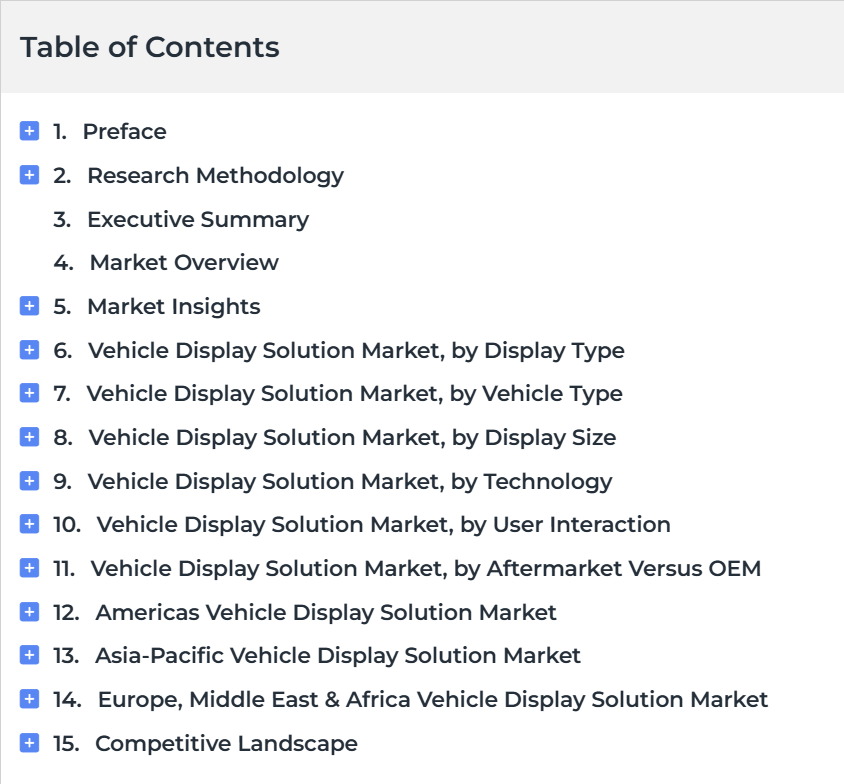844x784 pixels.
Task: Select the Competitive Landscape title text
Action: pyautogui.click(x=226, y=744)
